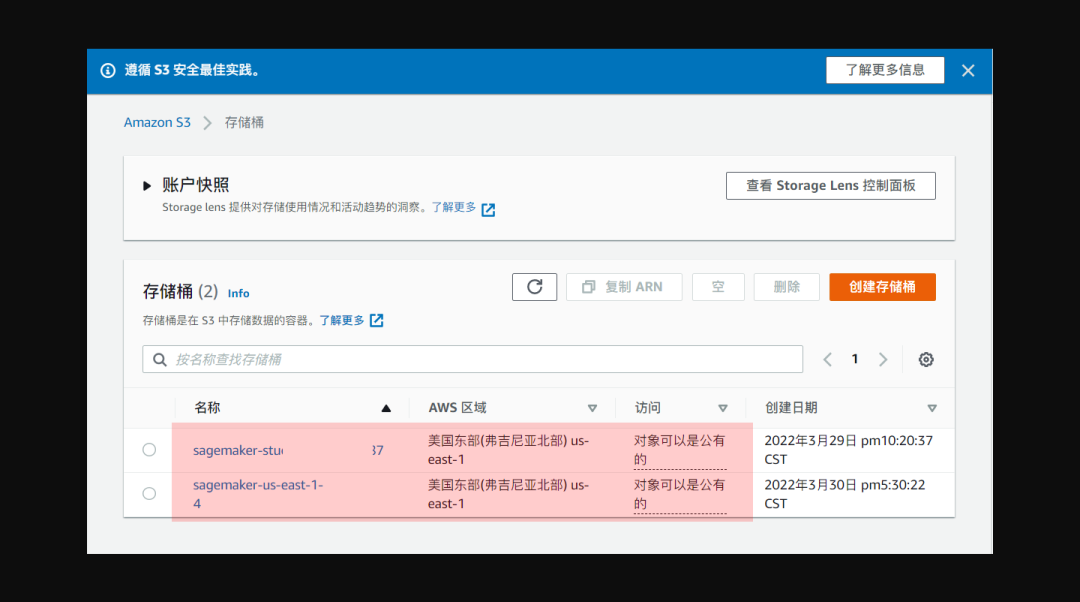
Task: Sort by 创建日期 column arrow
Action: [932, 408]
